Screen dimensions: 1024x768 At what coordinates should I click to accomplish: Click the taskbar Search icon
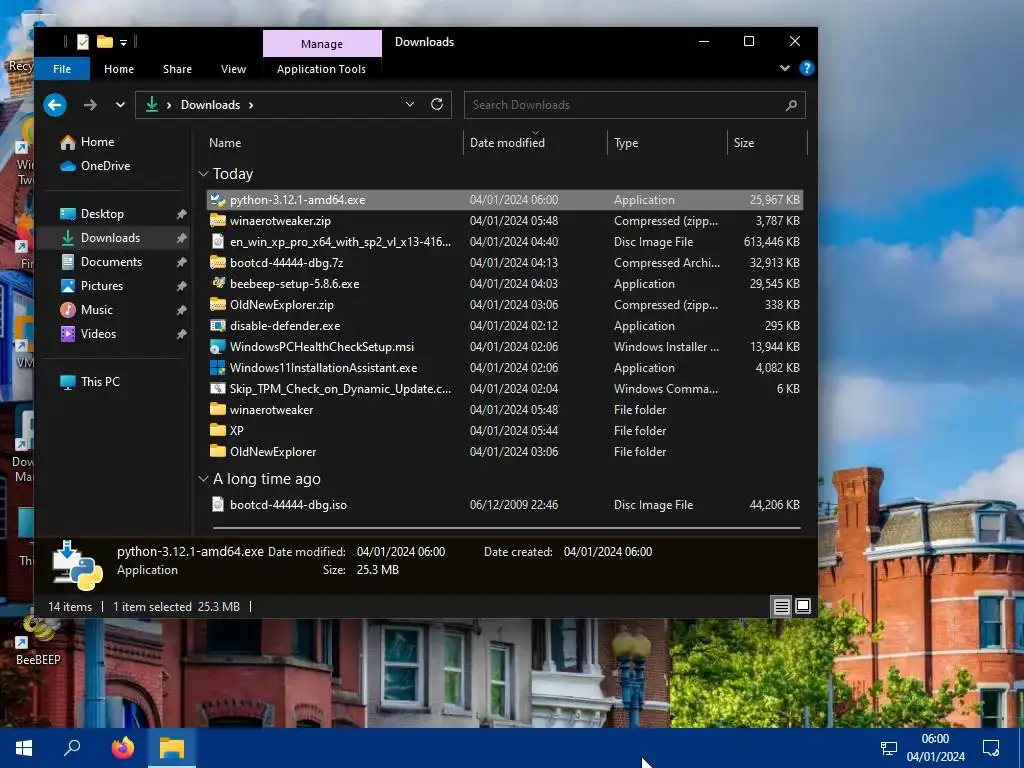pos(72,748)
